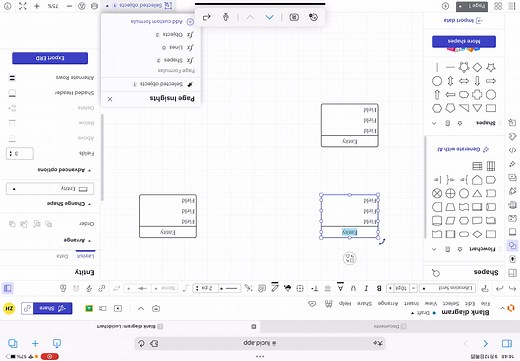Open the Page 1 dropdown
Viewport: 520px width, 361px height.
click(x=472, y=6)
